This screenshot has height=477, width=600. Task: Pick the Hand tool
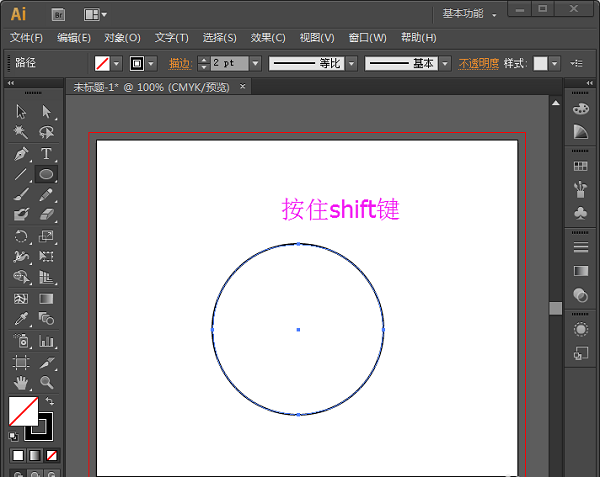[21, 382]
